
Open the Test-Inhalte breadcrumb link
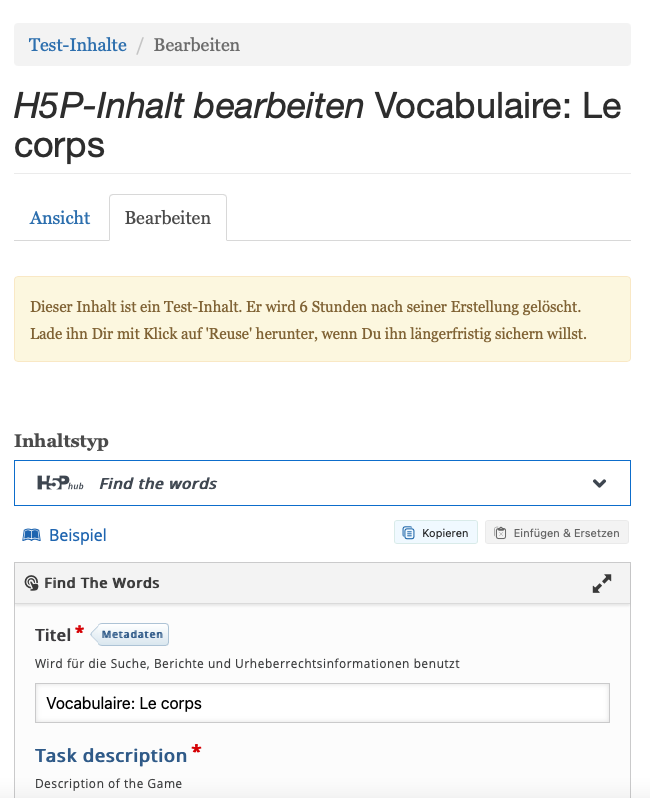pos(78,45)
